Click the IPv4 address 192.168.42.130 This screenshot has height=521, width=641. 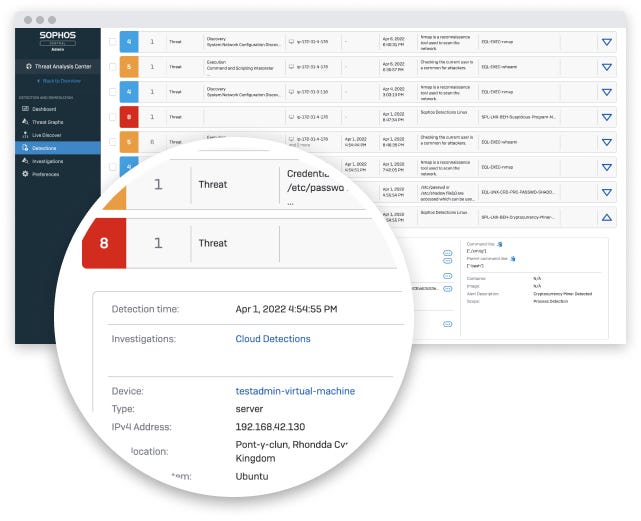click(x=270, y=427)
